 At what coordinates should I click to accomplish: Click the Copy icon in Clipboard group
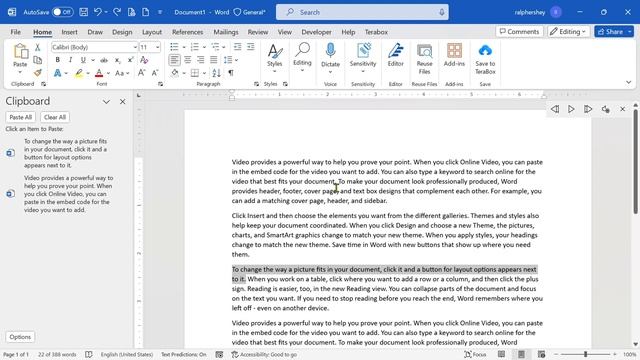click(x=38, y=60)
